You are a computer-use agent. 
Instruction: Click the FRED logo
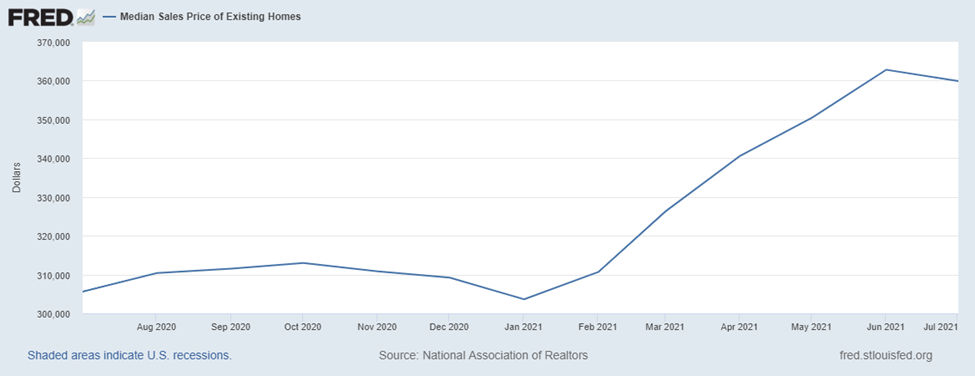point(42,17)
